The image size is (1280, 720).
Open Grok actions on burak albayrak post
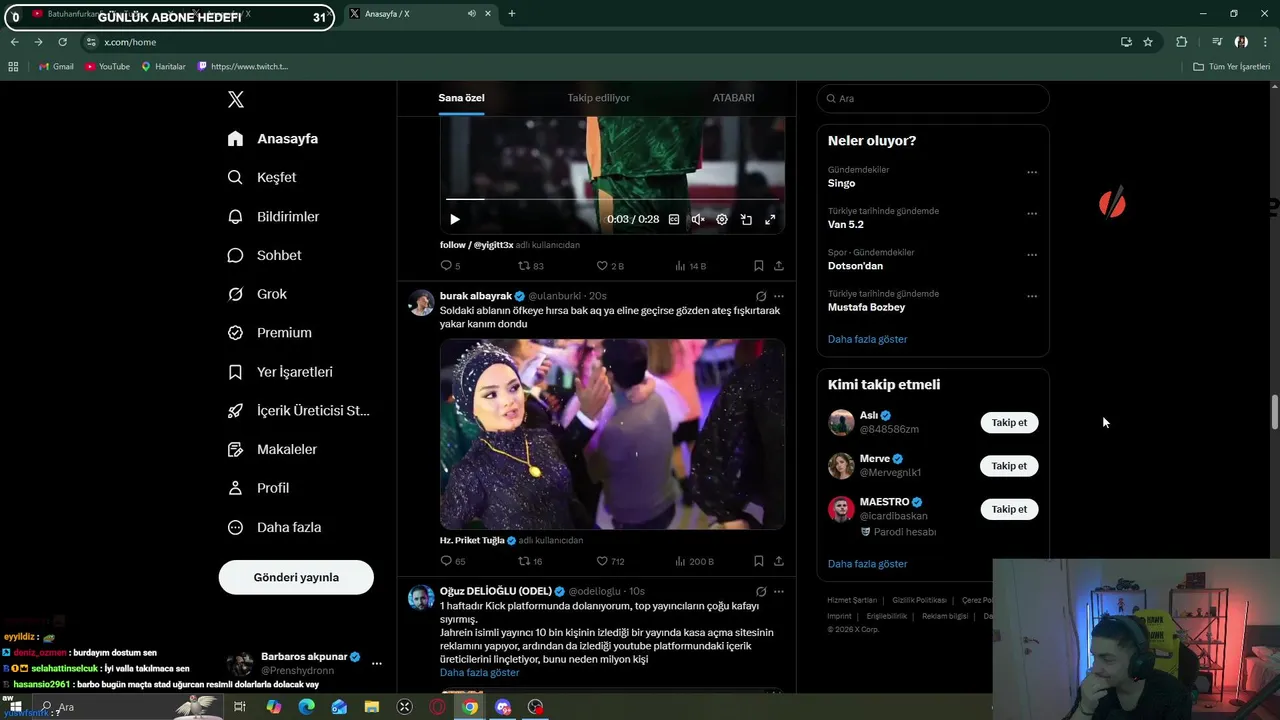761,296
